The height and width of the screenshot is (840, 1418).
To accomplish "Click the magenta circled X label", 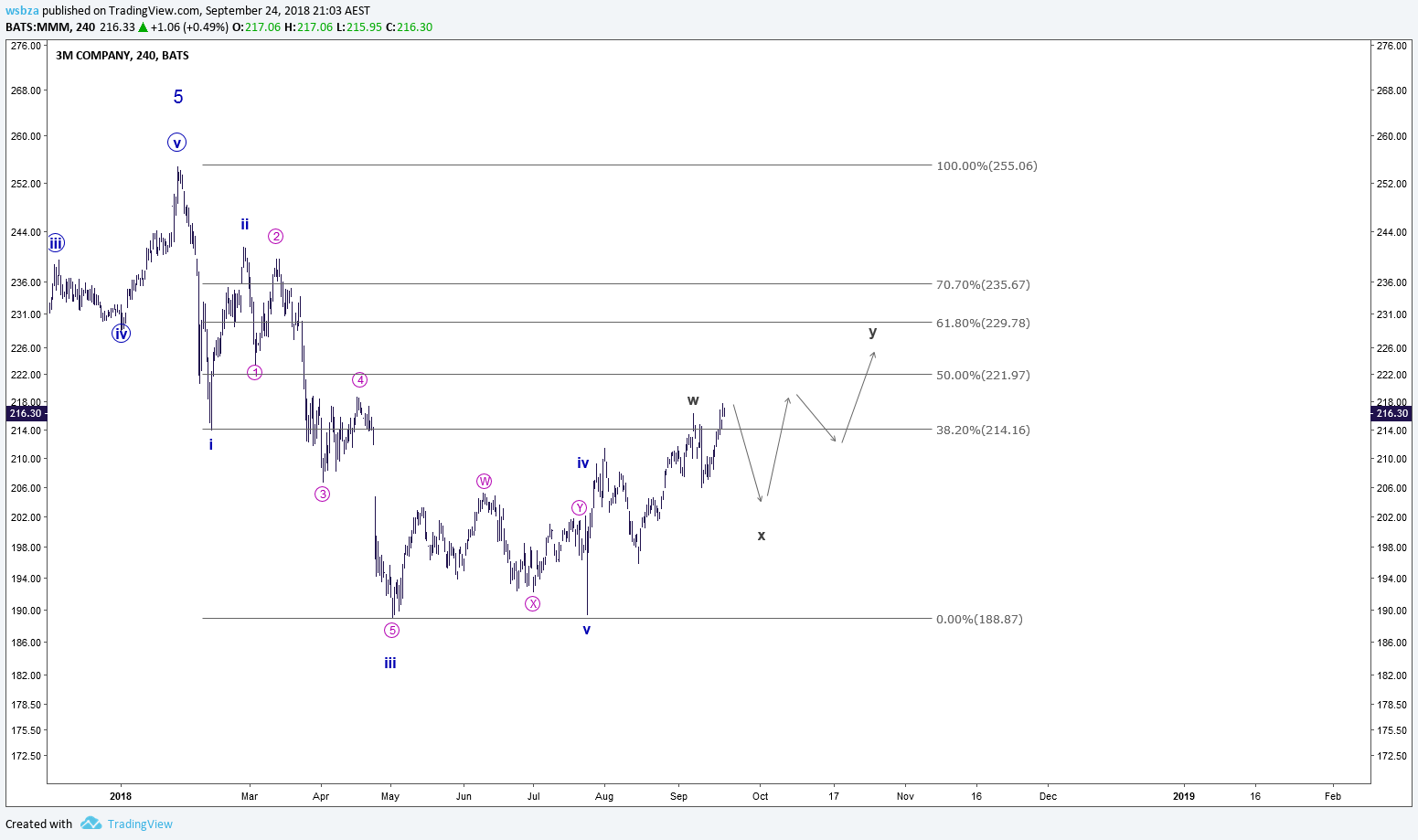I will [533, 604].
